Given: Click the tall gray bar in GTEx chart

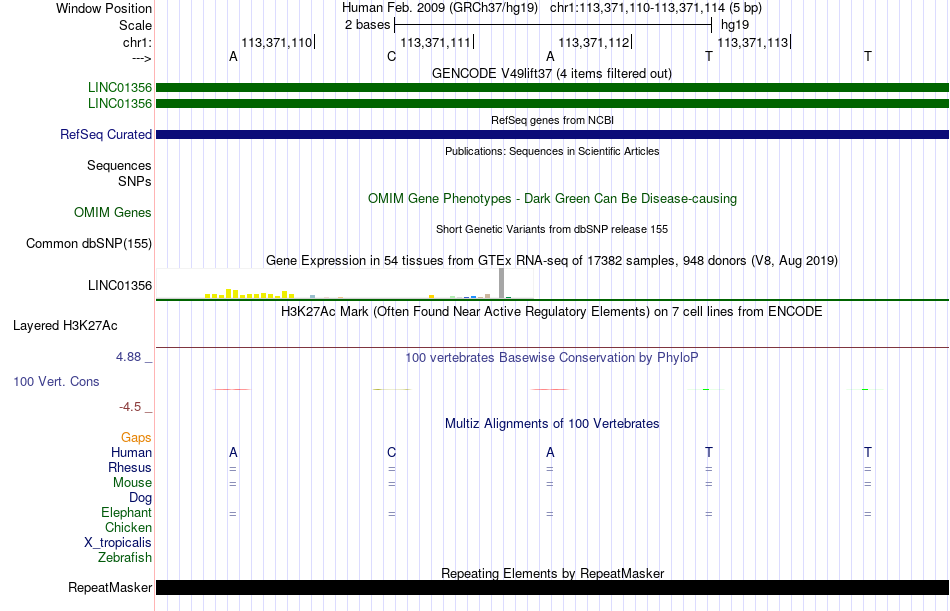Looking at the screenshot, I should 501,284.
